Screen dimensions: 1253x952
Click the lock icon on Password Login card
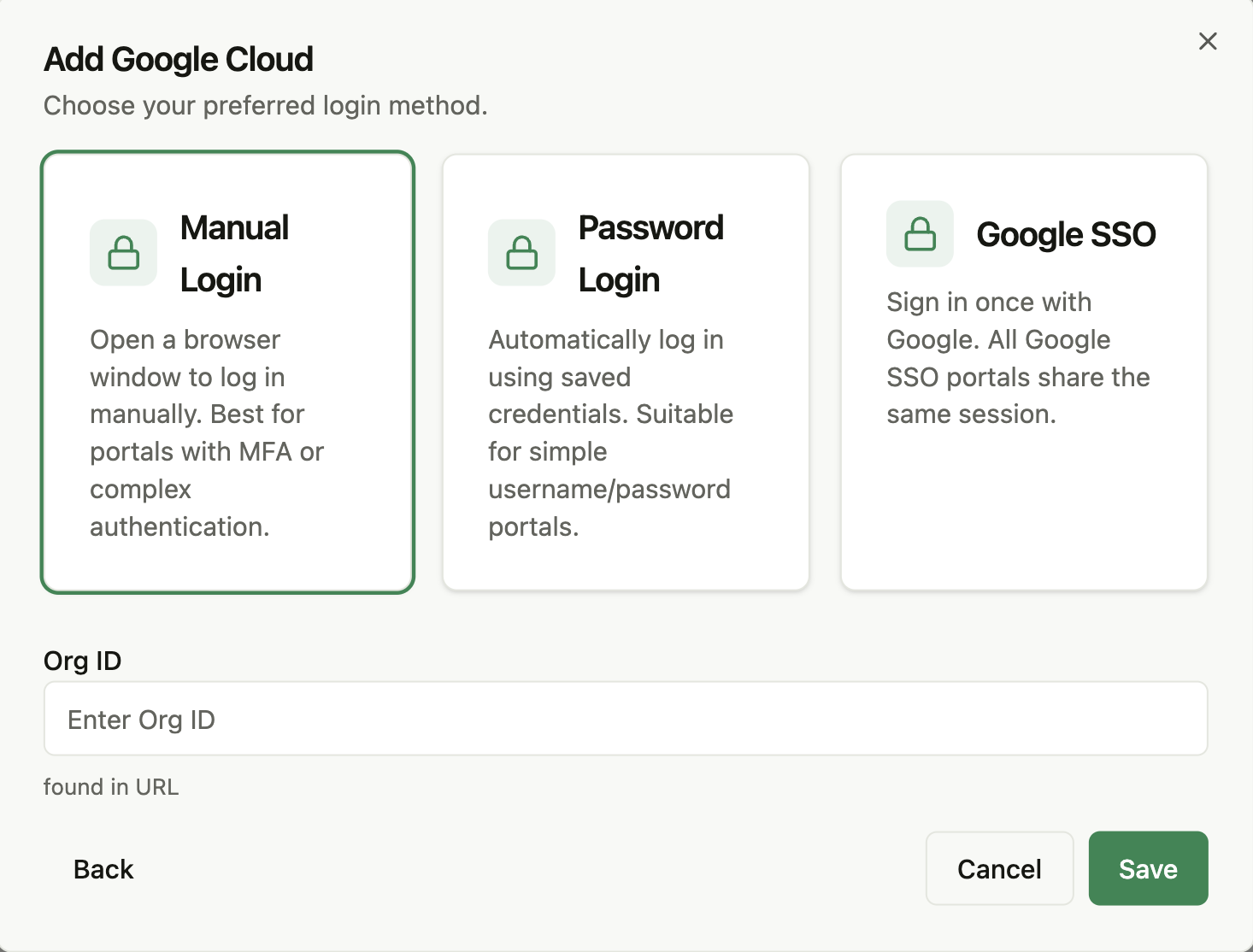(521, 253)
